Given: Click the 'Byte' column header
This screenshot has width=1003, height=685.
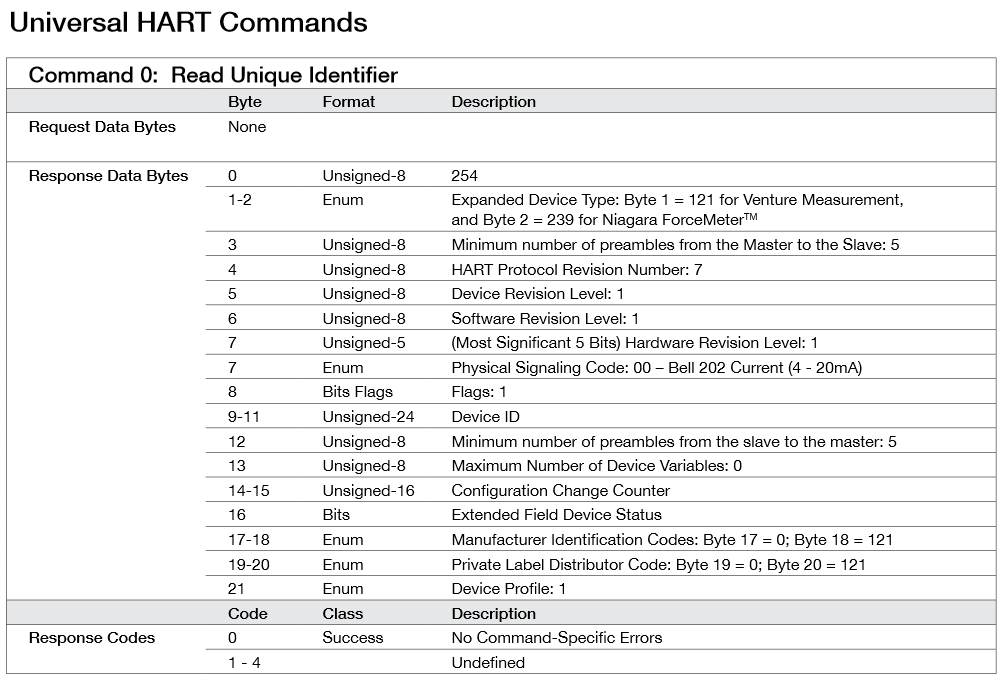Looking at the screenshot, I should 245,102.
